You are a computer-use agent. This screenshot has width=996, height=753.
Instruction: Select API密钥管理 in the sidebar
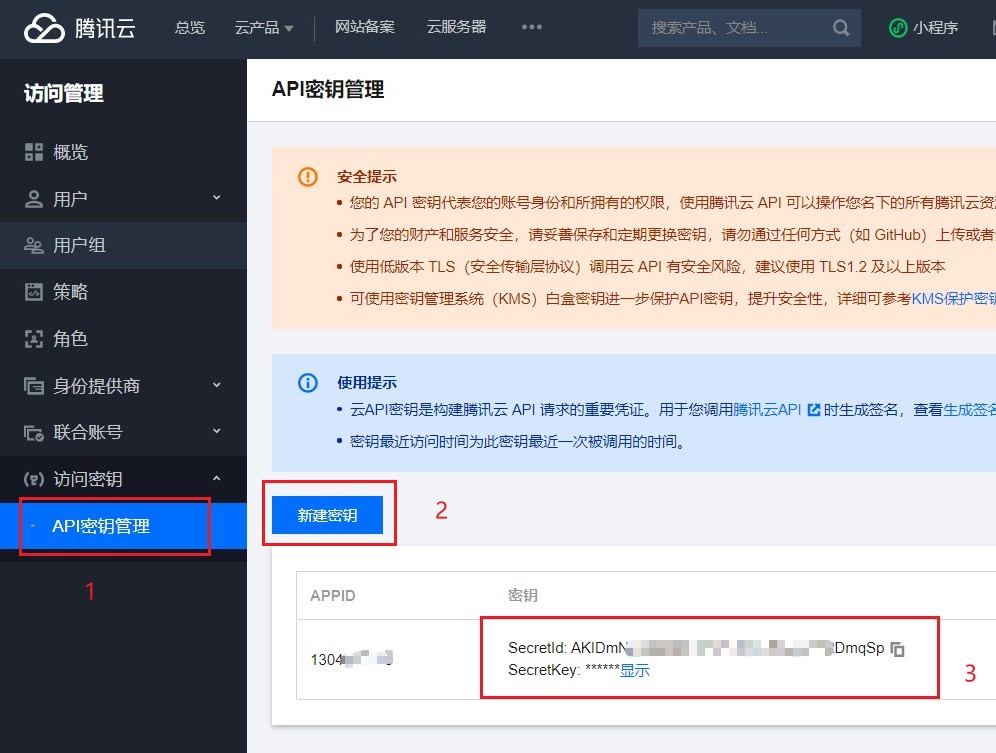click(123, 526)
